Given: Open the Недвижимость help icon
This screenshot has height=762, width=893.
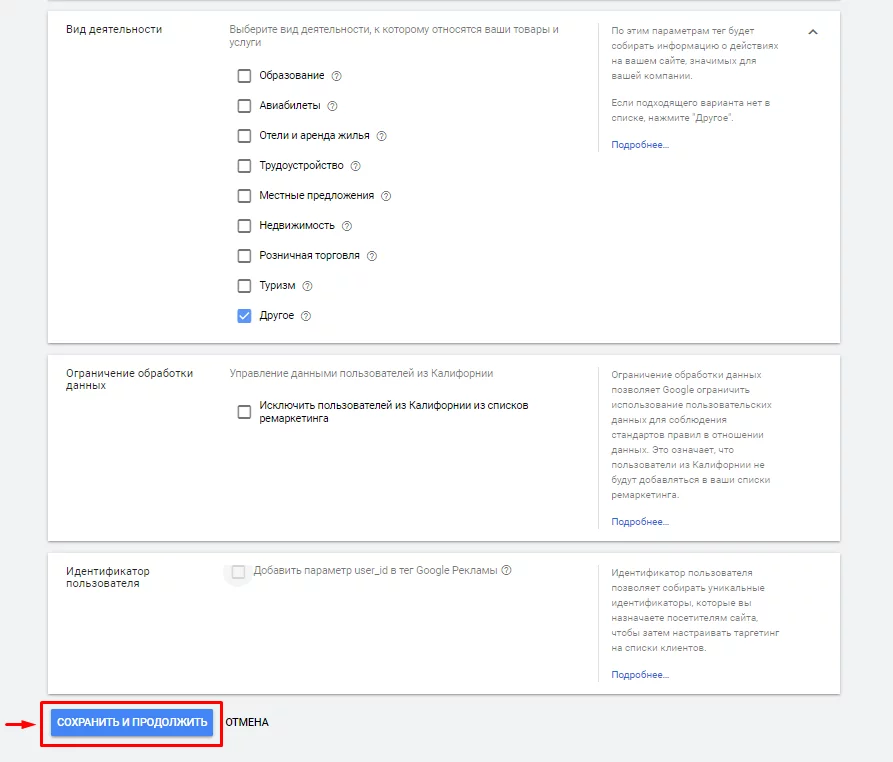Looking at the screenshot, I should pyautogui.click(x=347, y=226).
